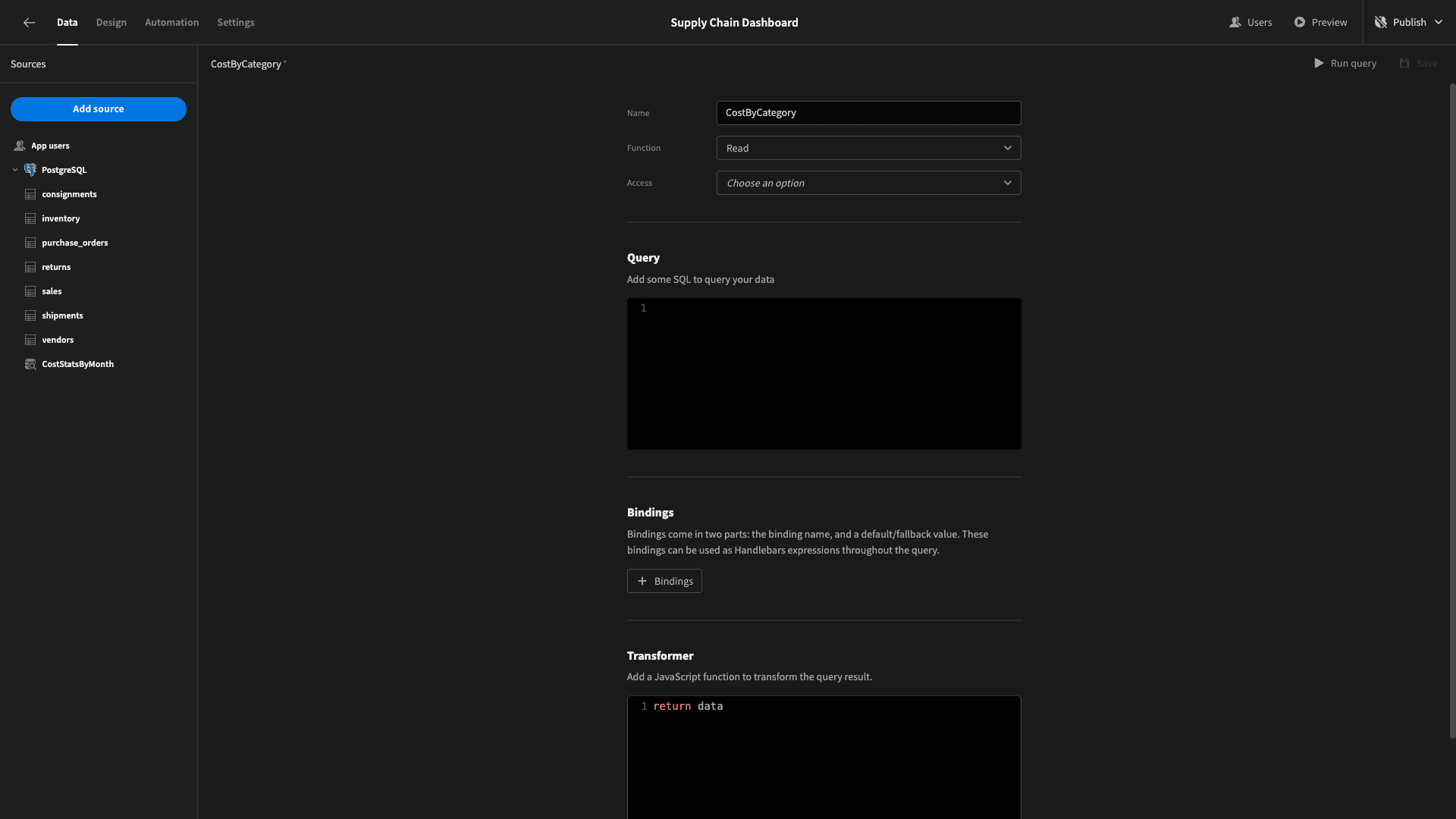
Task: Click the Name input field
Action: pos(868,113)
